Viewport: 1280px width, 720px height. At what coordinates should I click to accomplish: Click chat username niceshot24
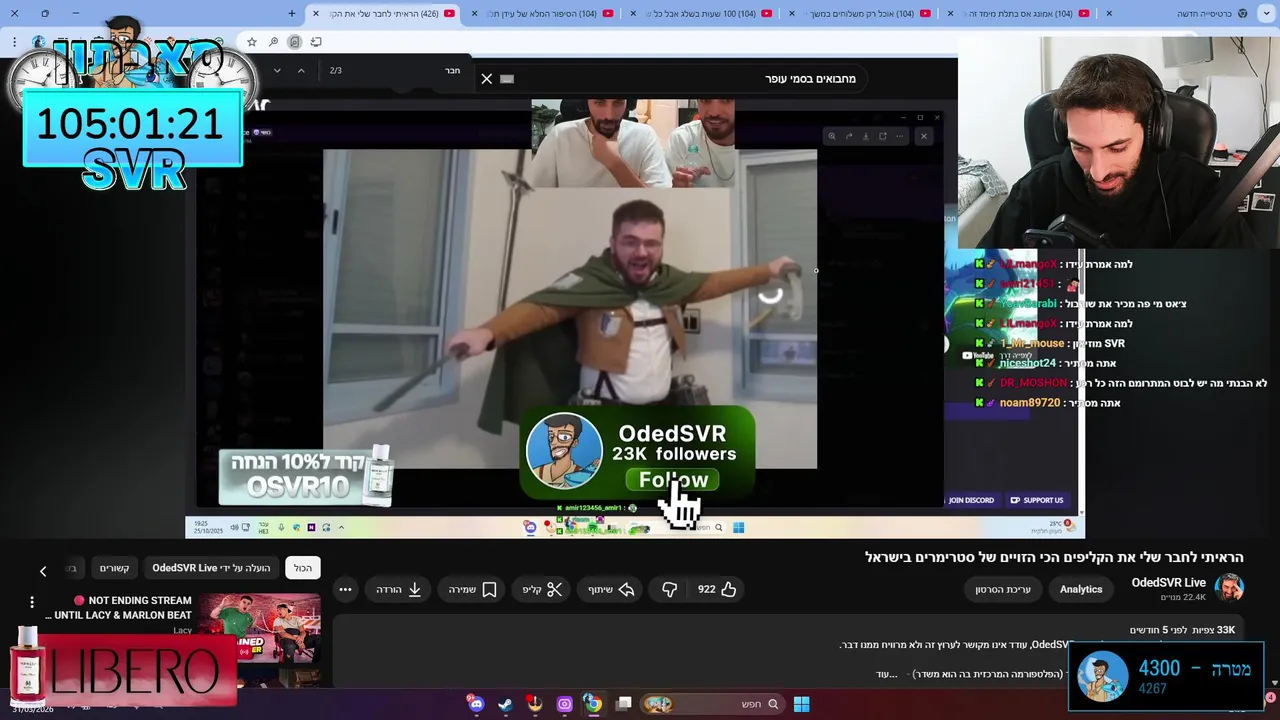pyautogui.click(x=1027, y=363)
